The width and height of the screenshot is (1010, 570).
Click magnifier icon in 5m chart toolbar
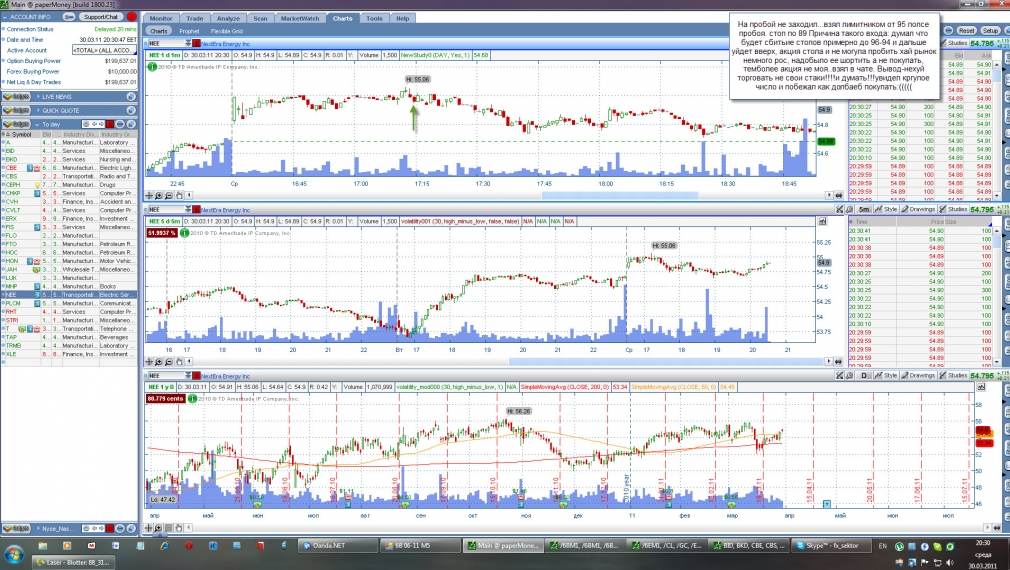point(849,209)
